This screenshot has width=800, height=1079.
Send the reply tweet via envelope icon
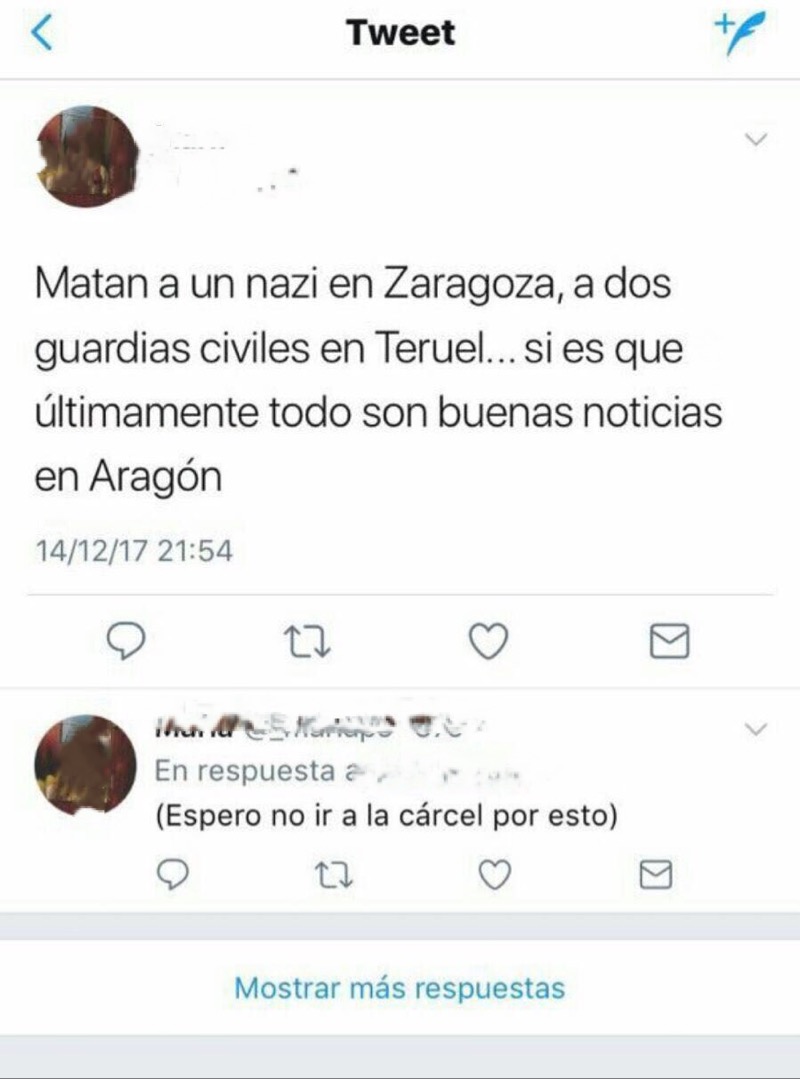[x=656, y=874]
